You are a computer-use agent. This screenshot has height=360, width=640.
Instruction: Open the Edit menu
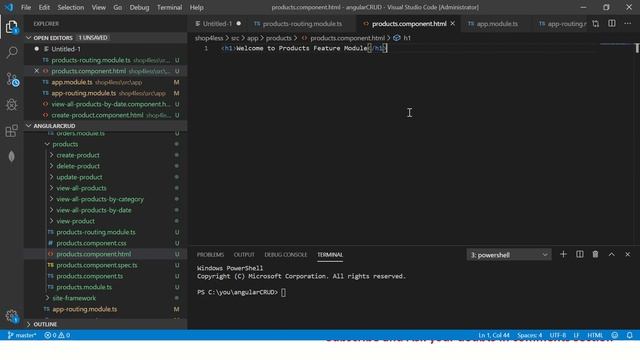pyautogui.click(x=44, y=7)
